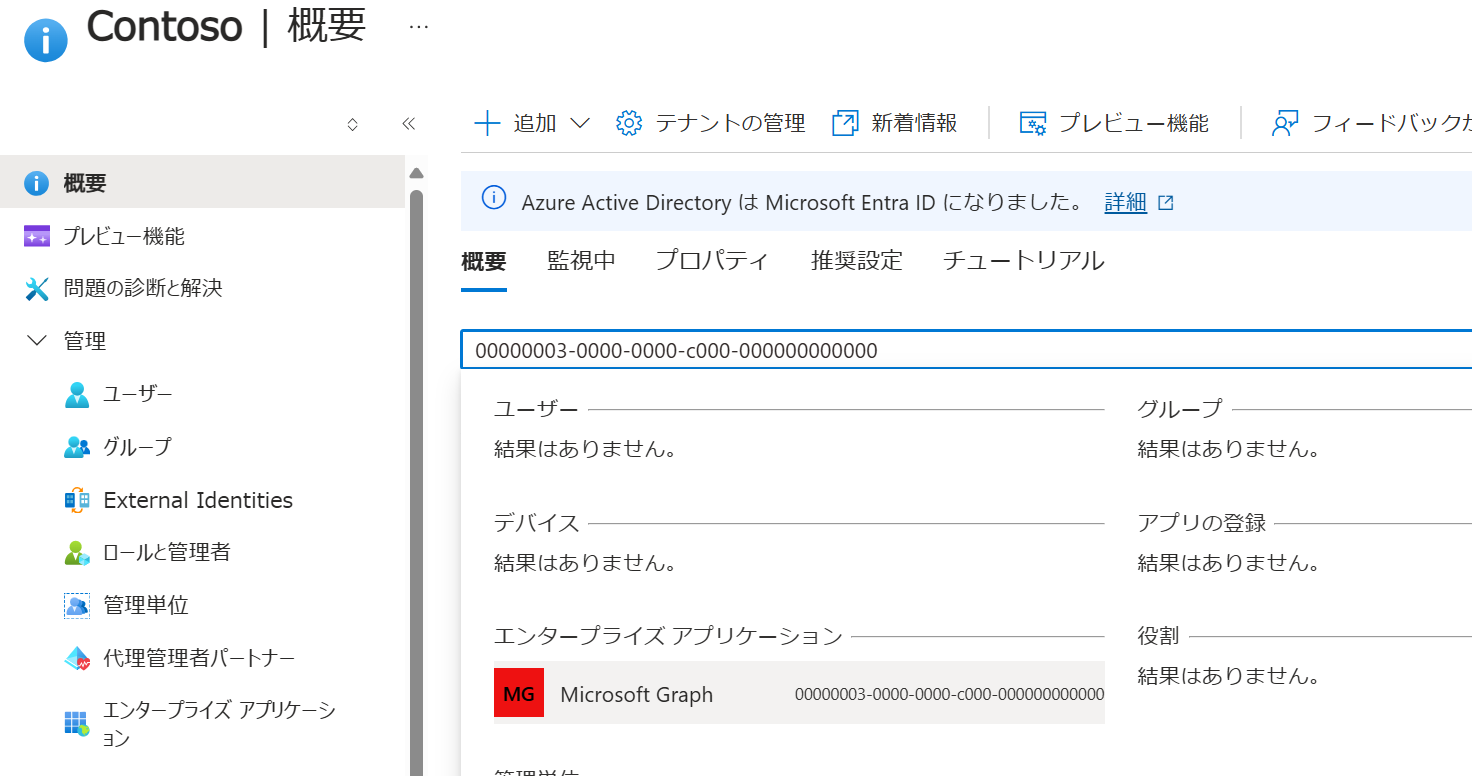Click the 管理単位 icon

(77, 605)
